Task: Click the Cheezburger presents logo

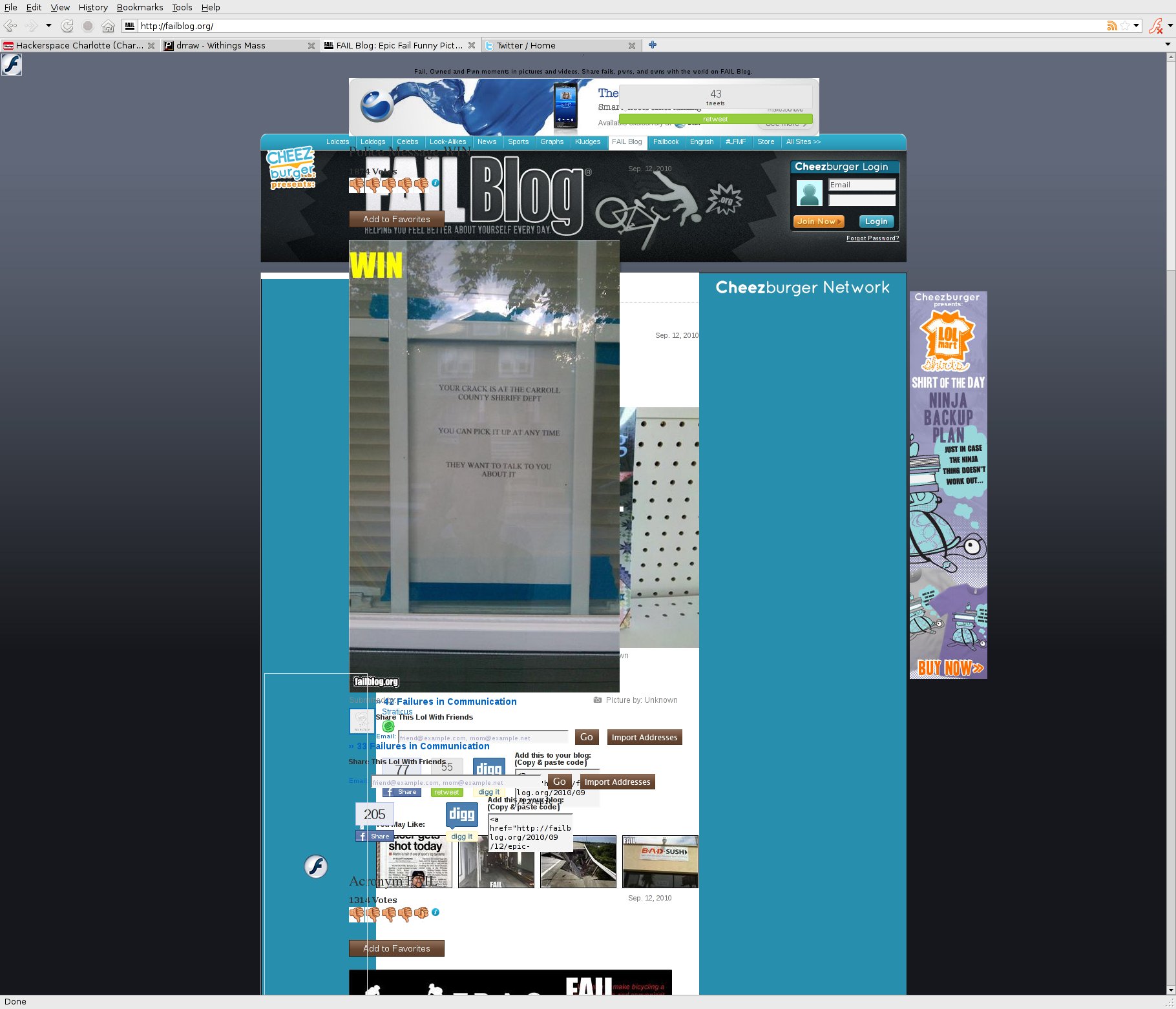Action: pos(291,168)
